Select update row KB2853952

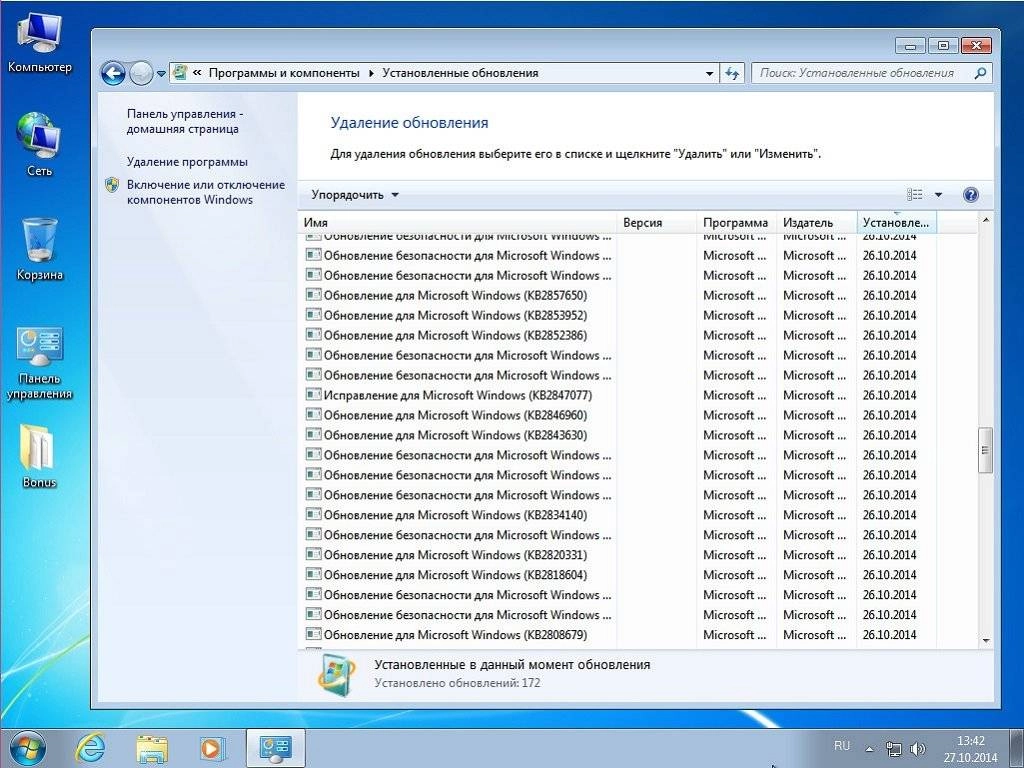pyautogui.click(x=620, y=315)
